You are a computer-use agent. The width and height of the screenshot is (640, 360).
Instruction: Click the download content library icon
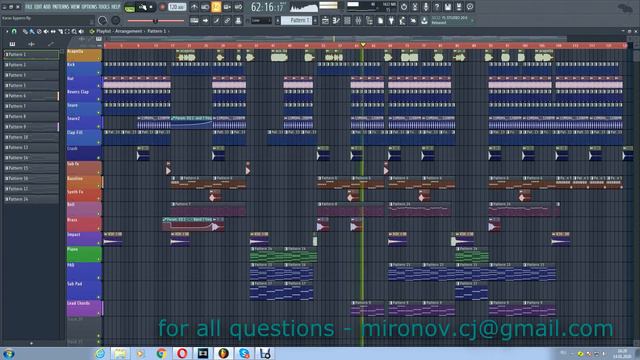tap(424, 20)
